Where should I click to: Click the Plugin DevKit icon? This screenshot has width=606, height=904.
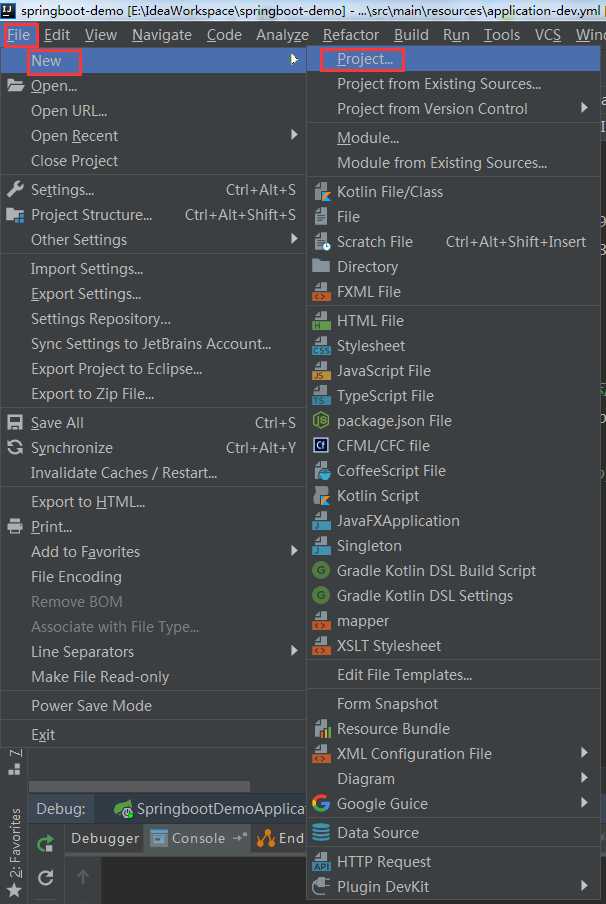pyautogui.click(x=321, y=886)
